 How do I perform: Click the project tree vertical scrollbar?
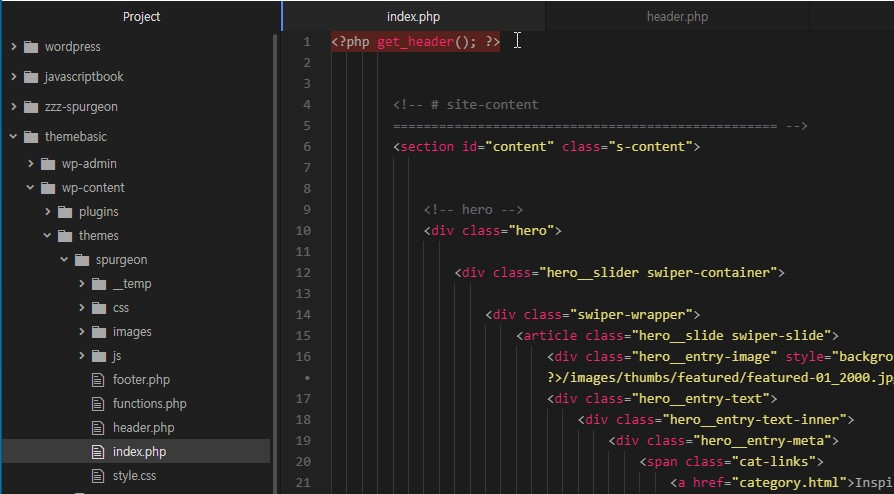[275, 262]
